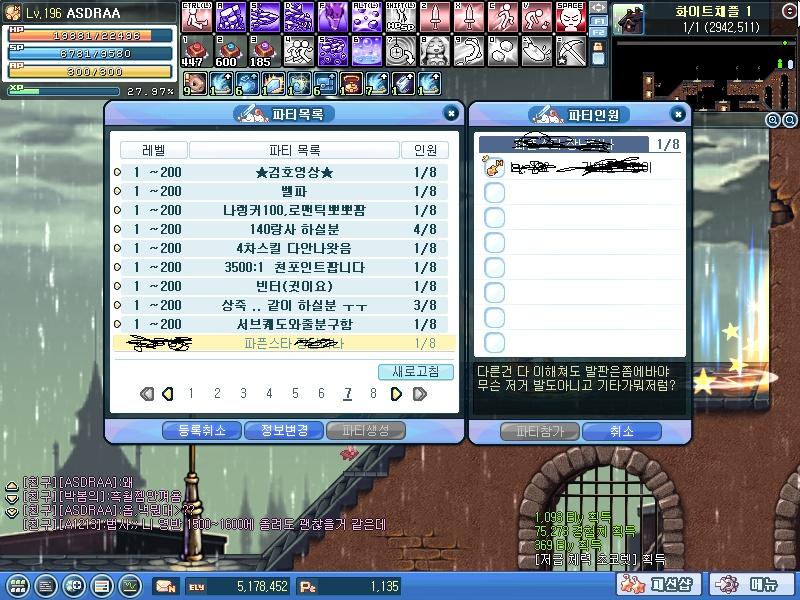Screen dimensions: 800x600
Task: Select the 빈터(컷이요) party row
Action: click(282, 286)
